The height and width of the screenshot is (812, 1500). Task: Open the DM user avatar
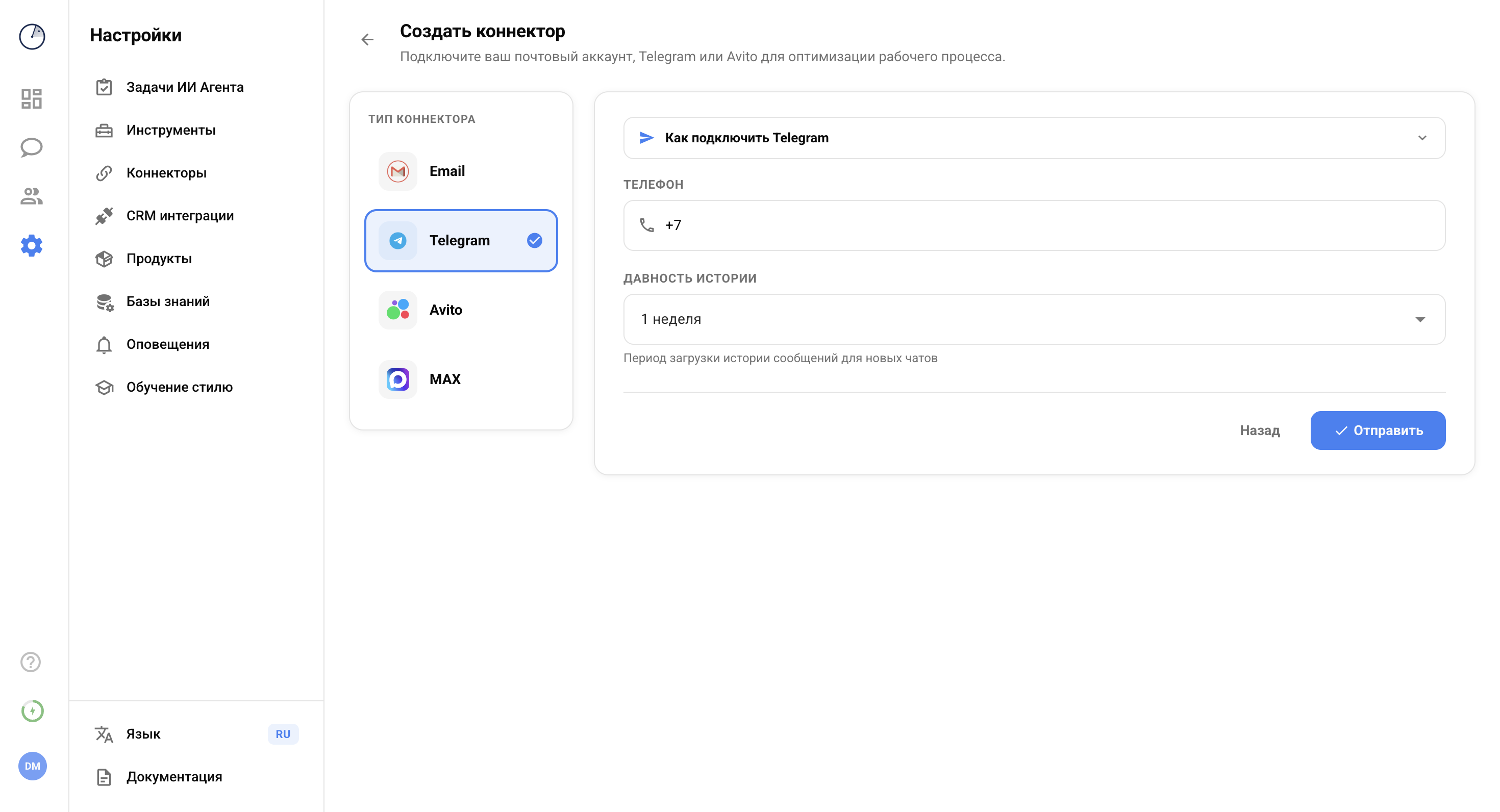coord(32,766)
